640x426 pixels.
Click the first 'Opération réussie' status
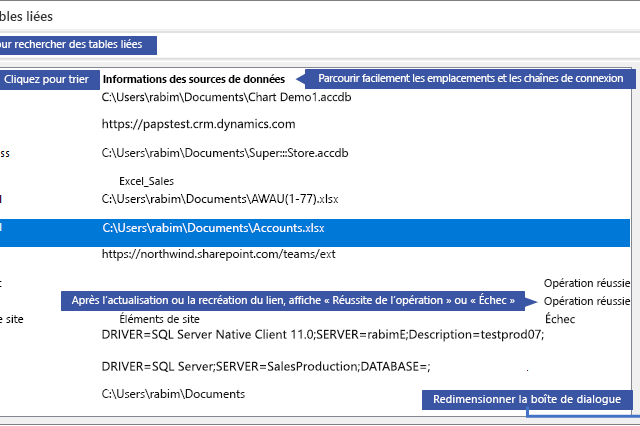tap(587, 283)
